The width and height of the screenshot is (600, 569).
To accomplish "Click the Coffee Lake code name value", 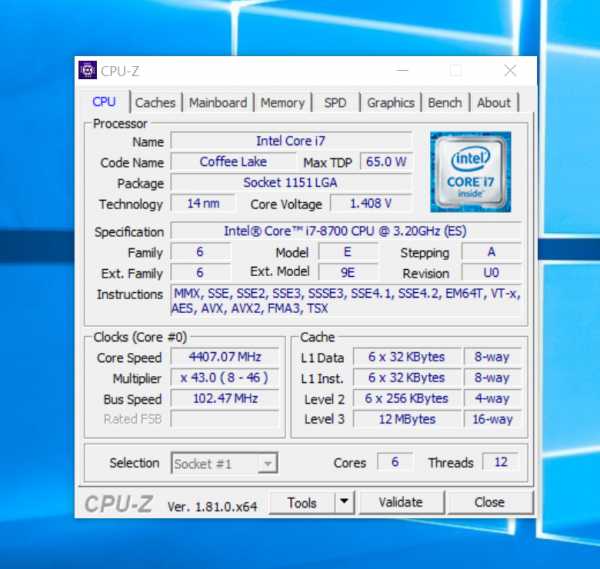I will click(233, 161).
